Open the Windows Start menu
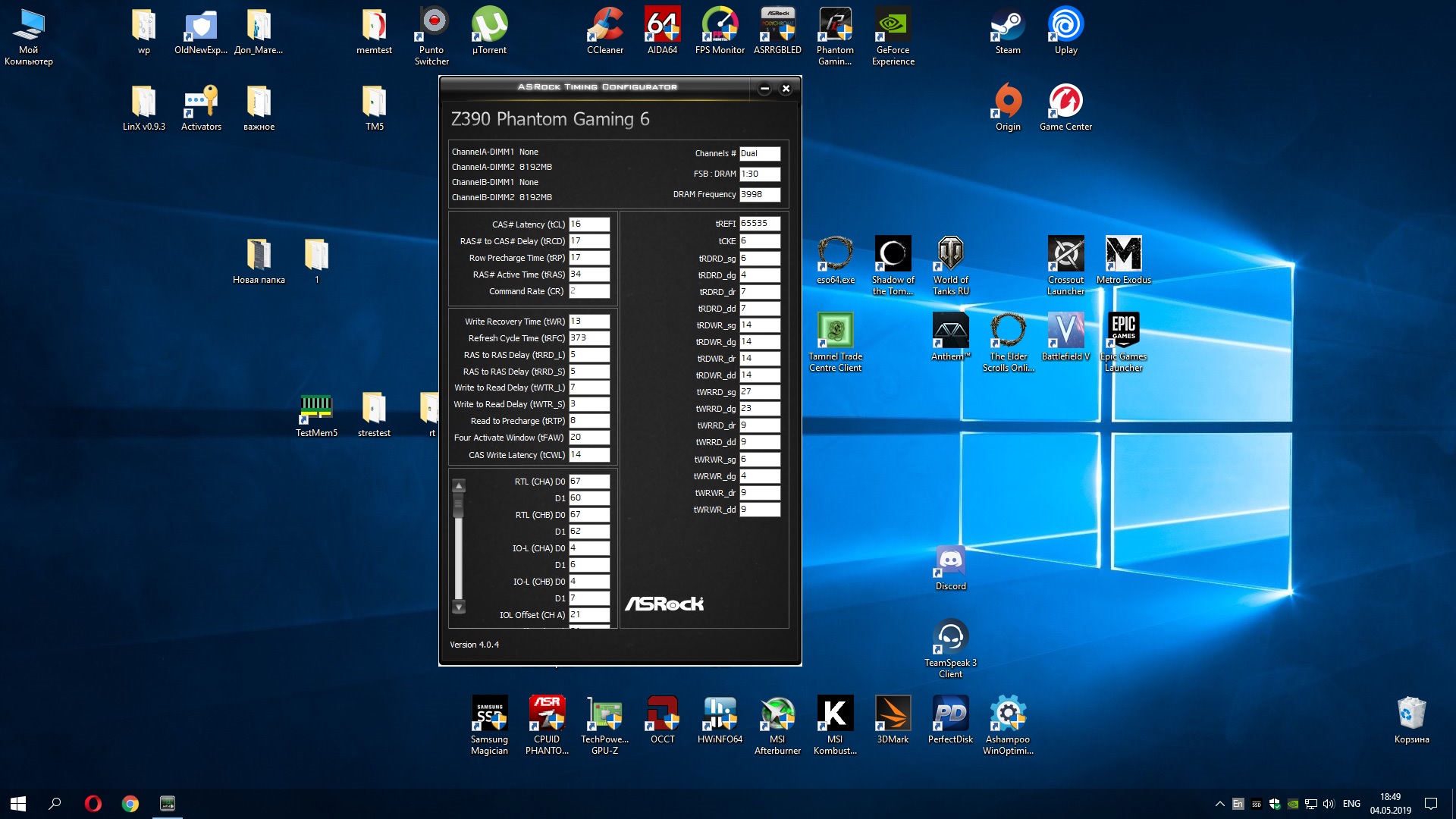The height and width of the screenshot is (819, 1456). click(x=18, y=803)
